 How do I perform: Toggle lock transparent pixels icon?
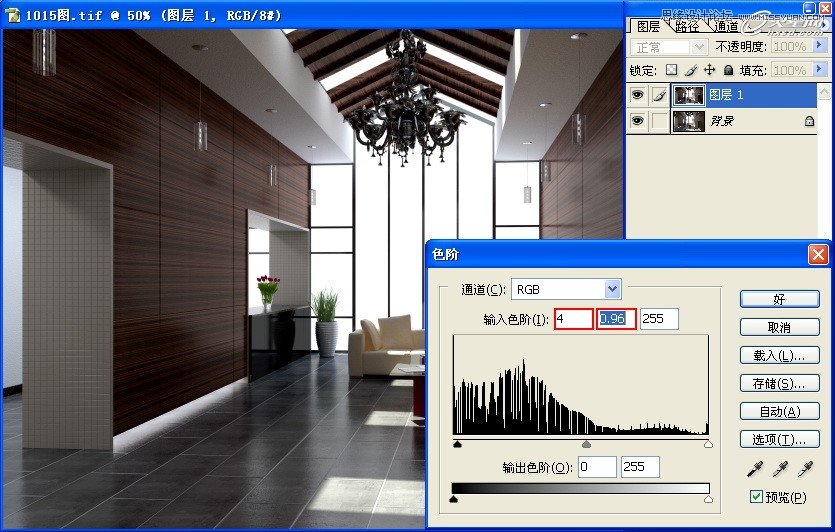pyautogui.click(x=672, y=70)
